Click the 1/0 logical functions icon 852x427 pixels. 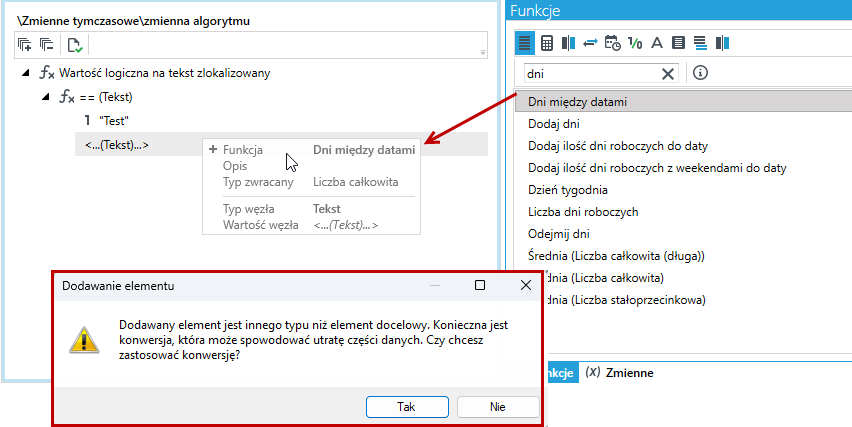635,43
